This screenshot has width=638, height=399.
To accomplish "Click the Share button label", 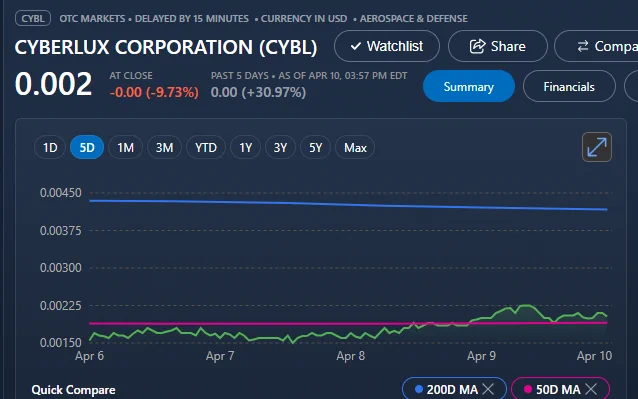I will [x=508, y=46].
